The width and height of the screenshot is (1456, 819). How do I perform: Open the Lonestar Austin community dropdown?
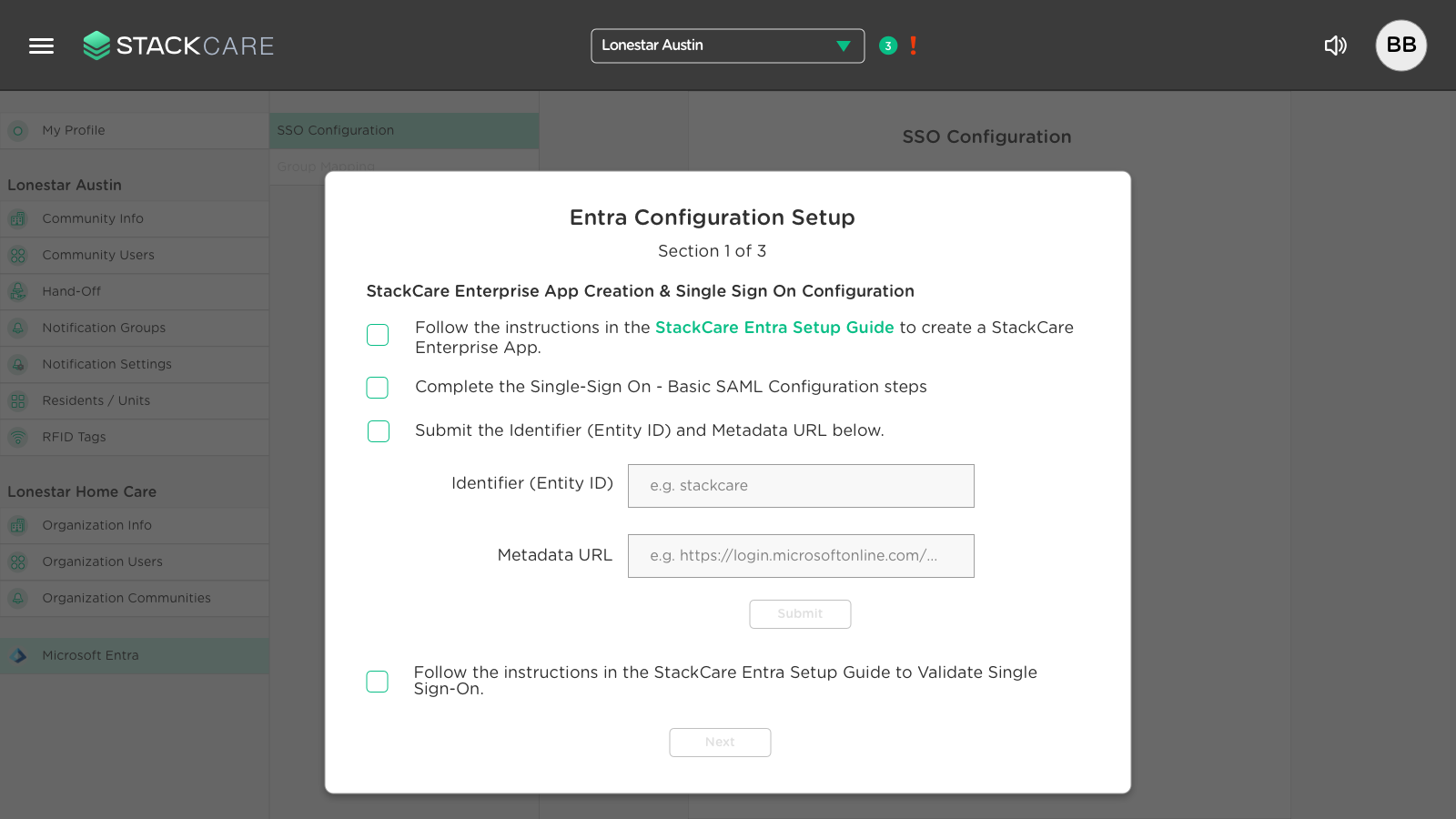(727, 45)
